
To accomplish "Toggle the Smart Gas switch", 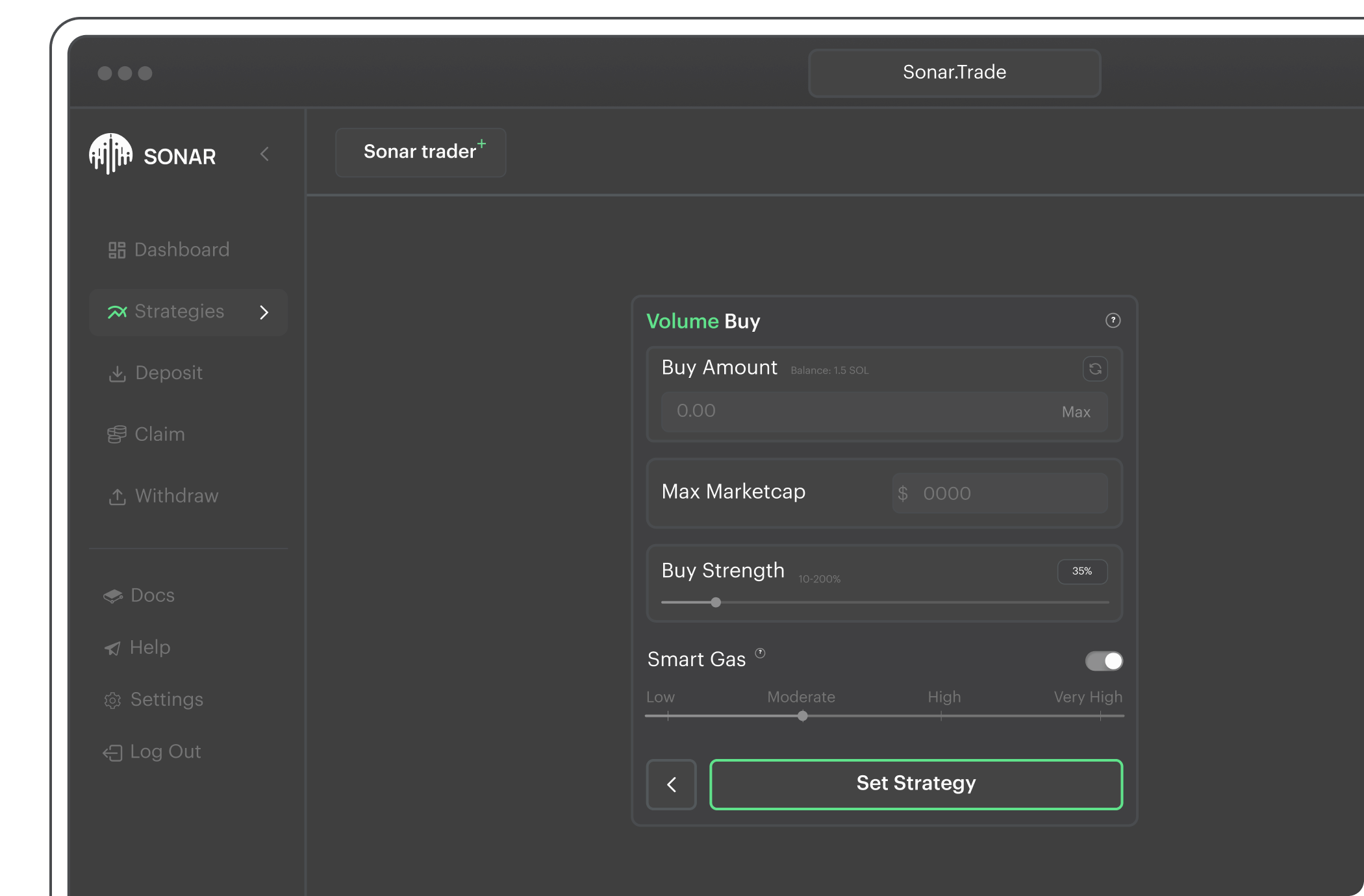I will [x=1104, y=661].
